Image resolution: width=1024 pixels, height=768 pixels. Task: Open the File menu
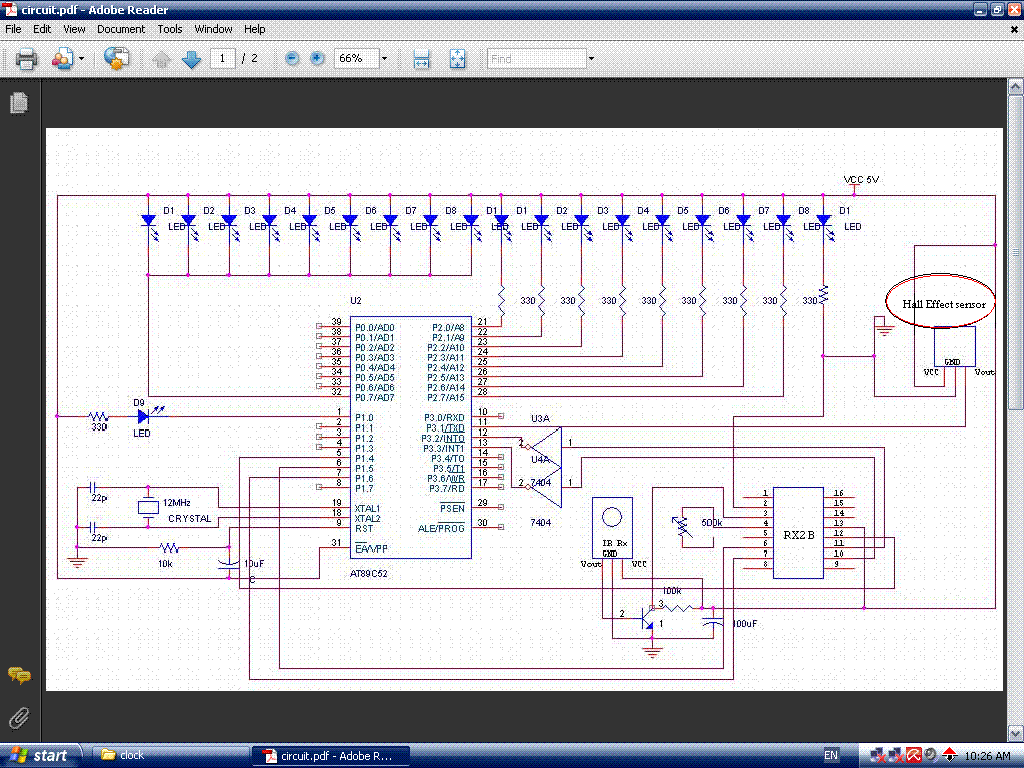(13, 29)
